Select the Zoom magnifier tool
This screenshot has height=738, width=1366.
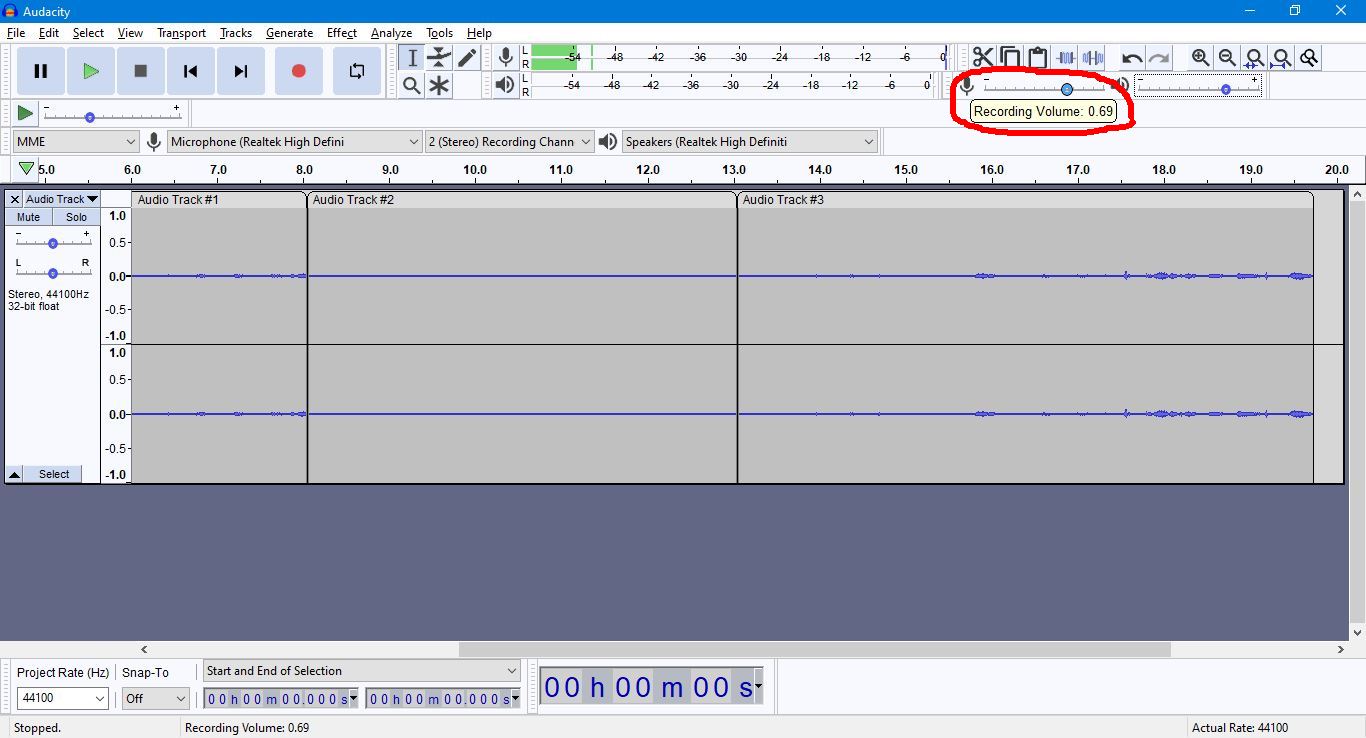(412, 86)
